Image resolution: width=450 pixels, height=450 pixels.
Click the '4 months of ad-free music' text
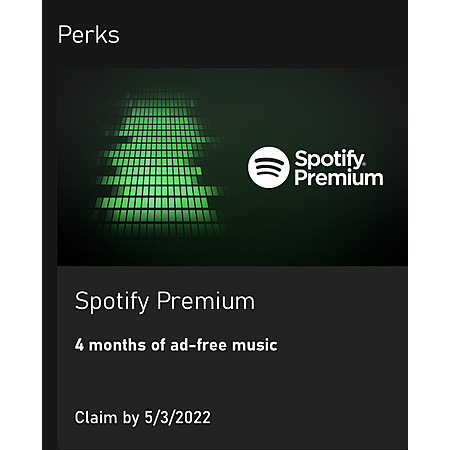pyautogui.click(x=176, y=345)
